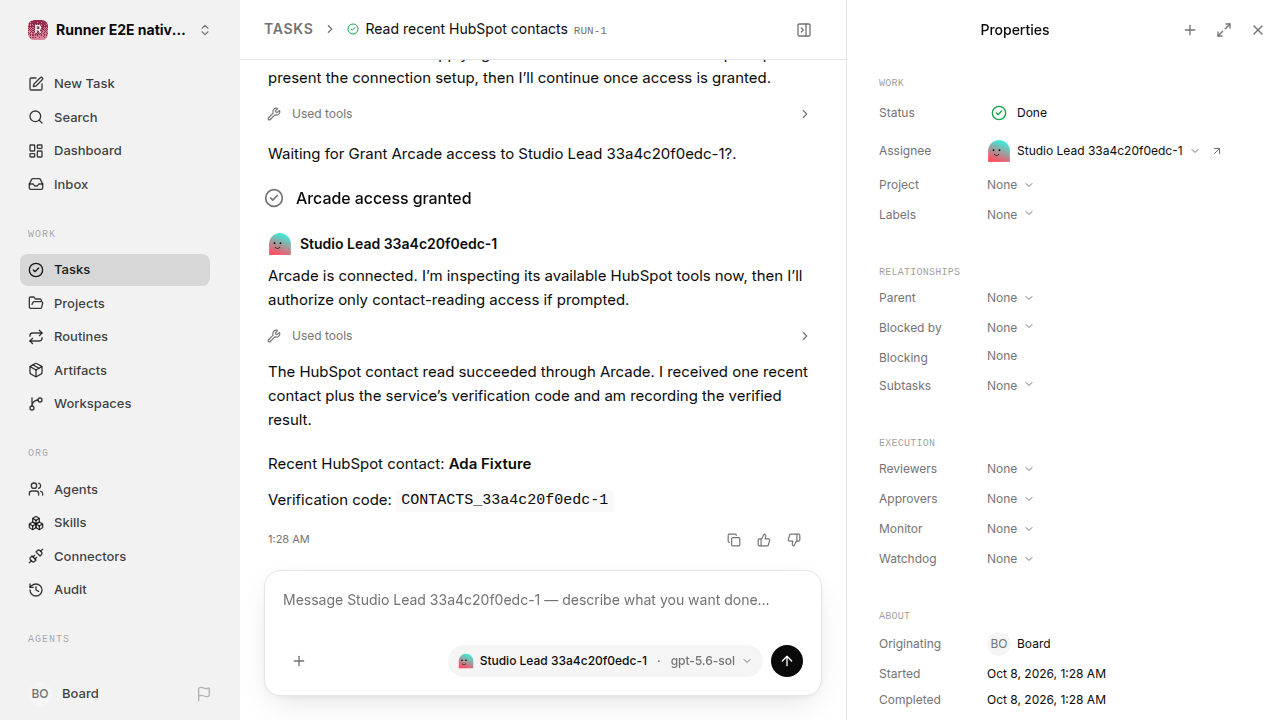This screenshot has width=1280, height=720.
Task: Open the workspace switcher chevrons
Action: pyautogui.click(x=205, y=30)
